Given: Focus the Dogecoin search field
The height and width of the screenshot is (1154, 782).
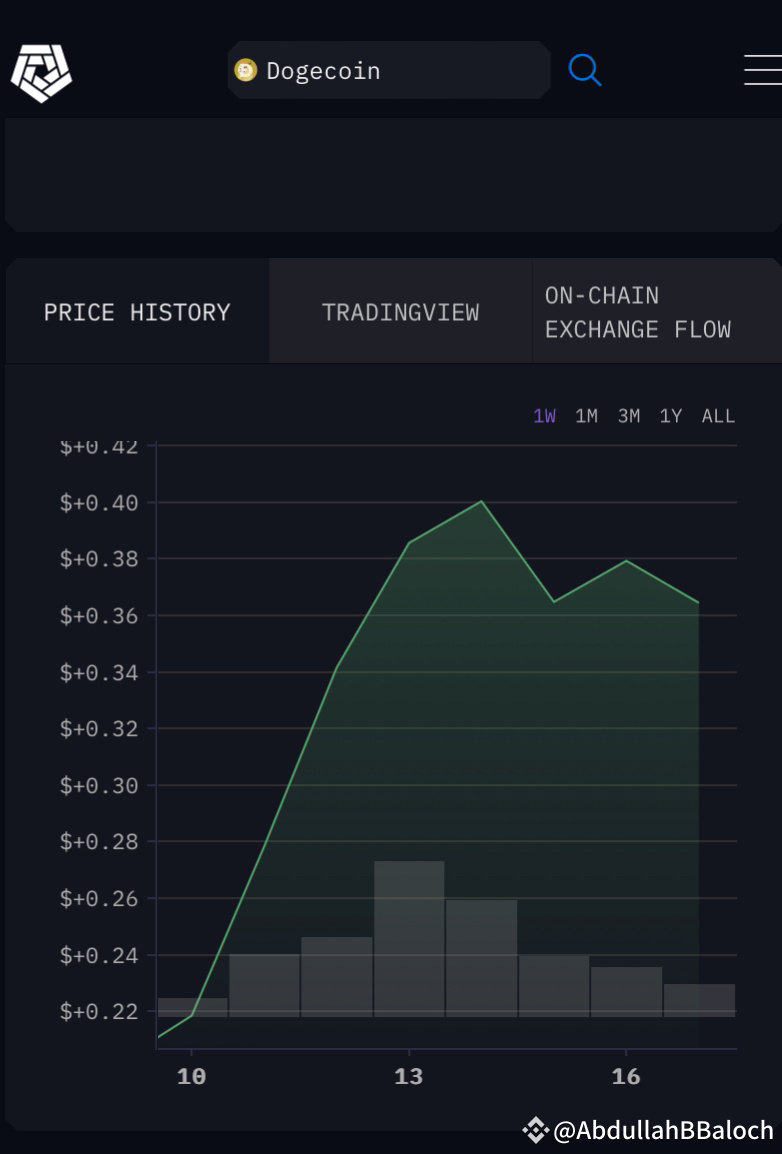Looking at the screenshot, I should point(389,71).
